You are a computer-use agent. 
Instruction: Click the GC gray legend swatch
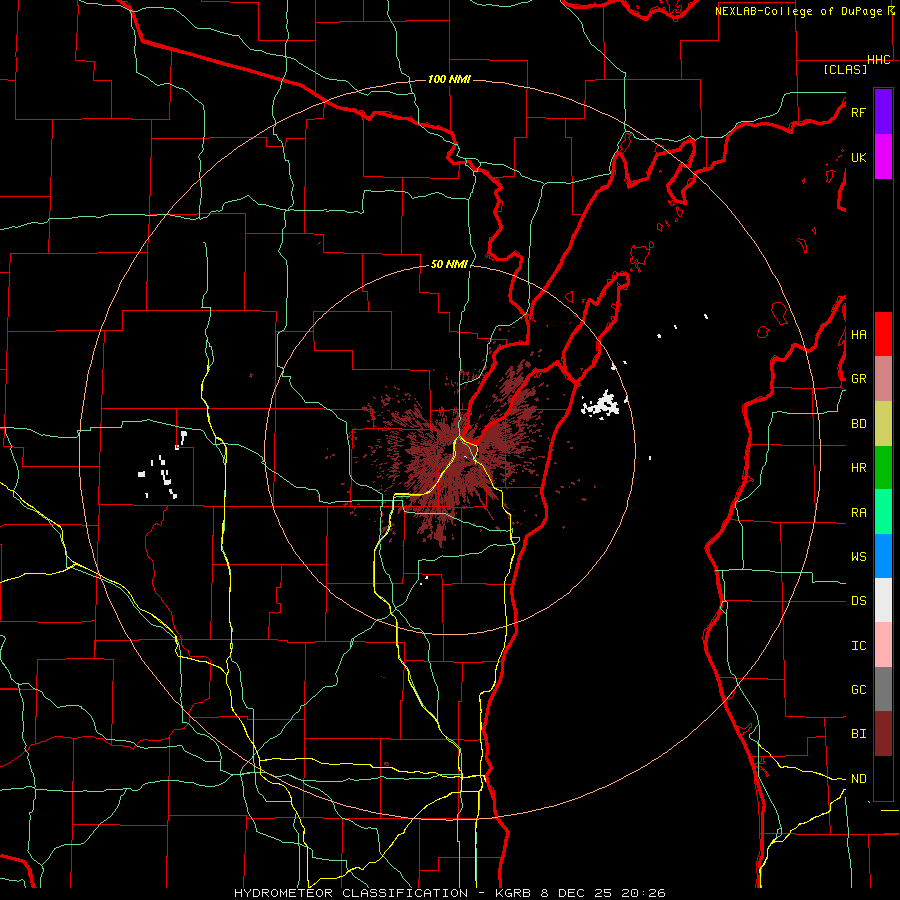pos(883,689)
